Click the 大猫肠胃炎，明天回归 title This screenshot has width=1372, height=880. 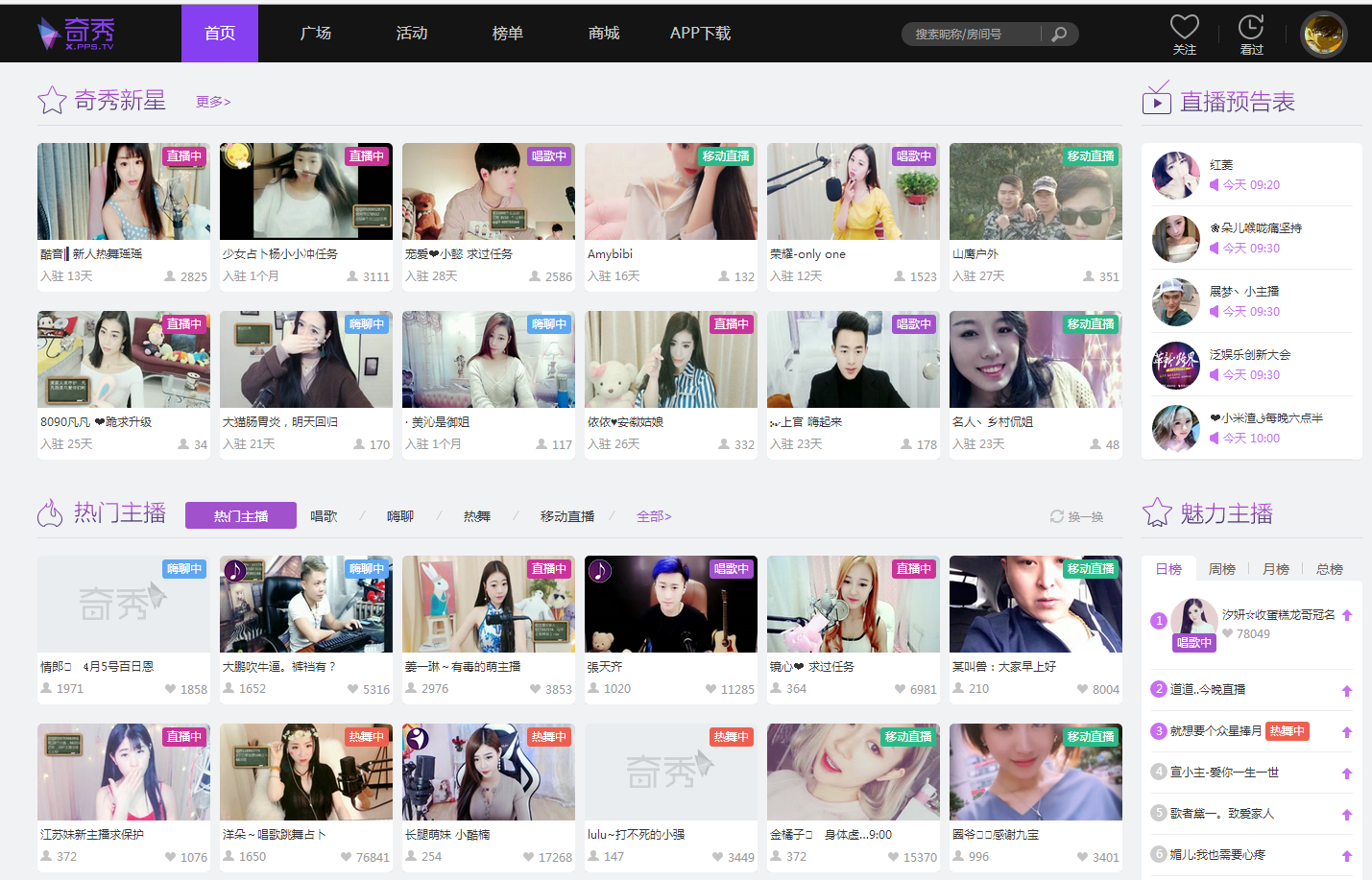tap(280, 422)
